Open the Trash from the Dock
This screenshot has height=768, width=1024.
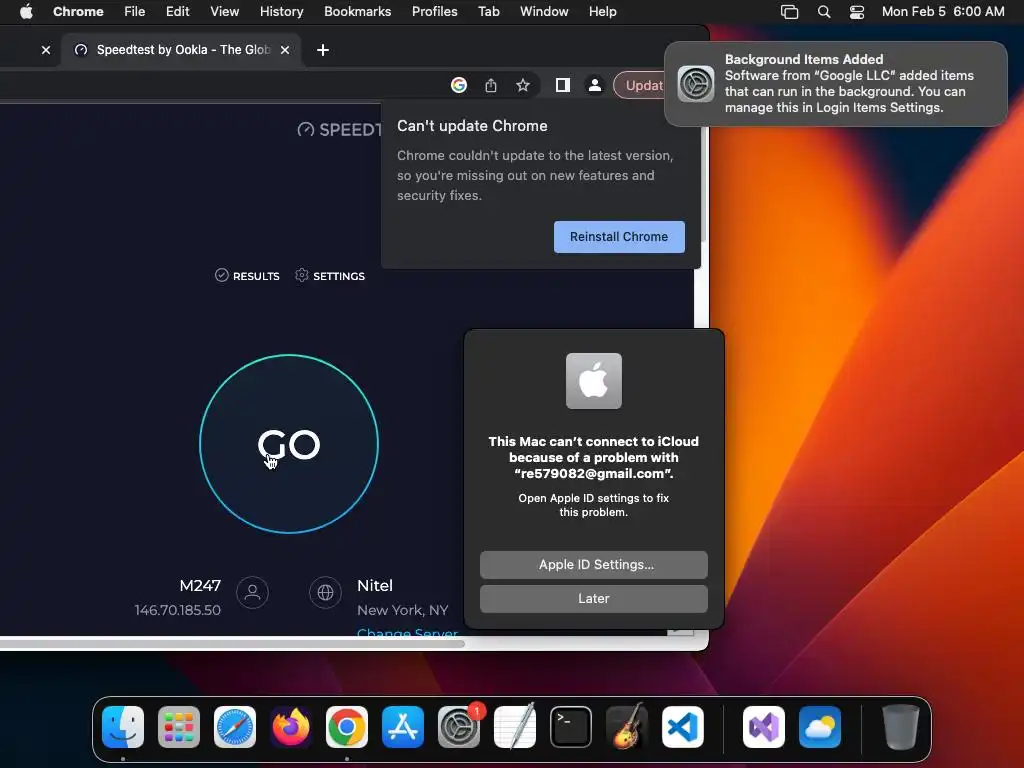pos(901,727)
